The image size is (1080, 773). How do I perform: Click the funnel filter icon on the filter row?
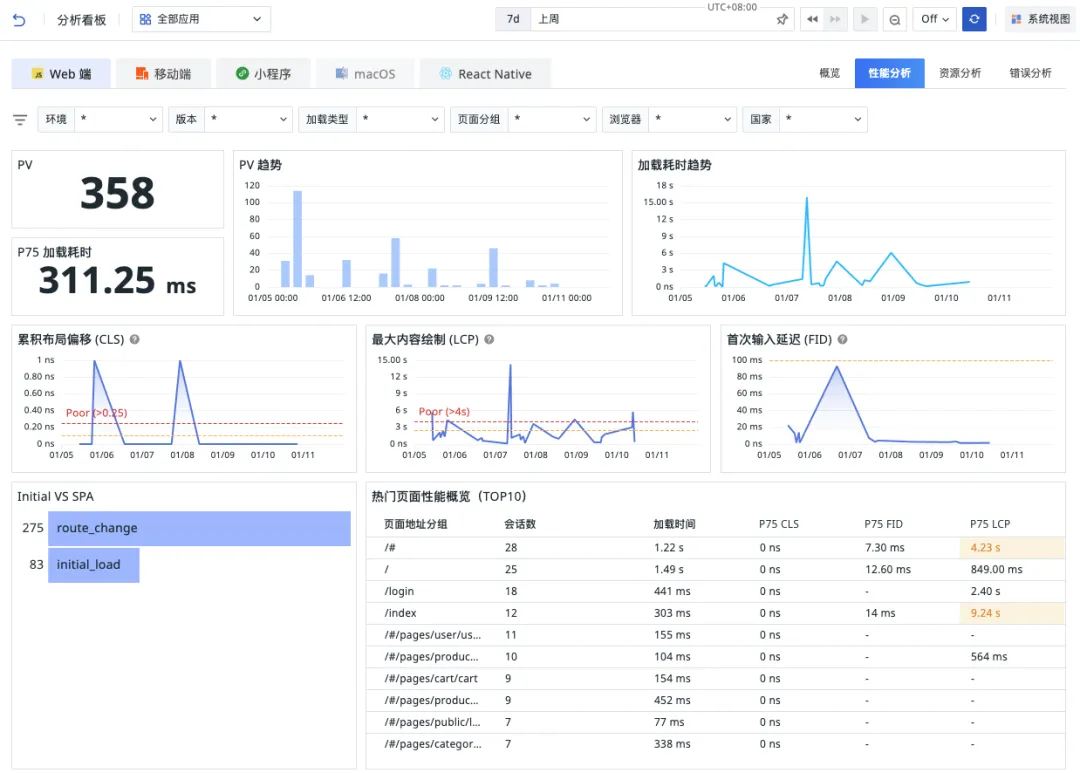20,119
